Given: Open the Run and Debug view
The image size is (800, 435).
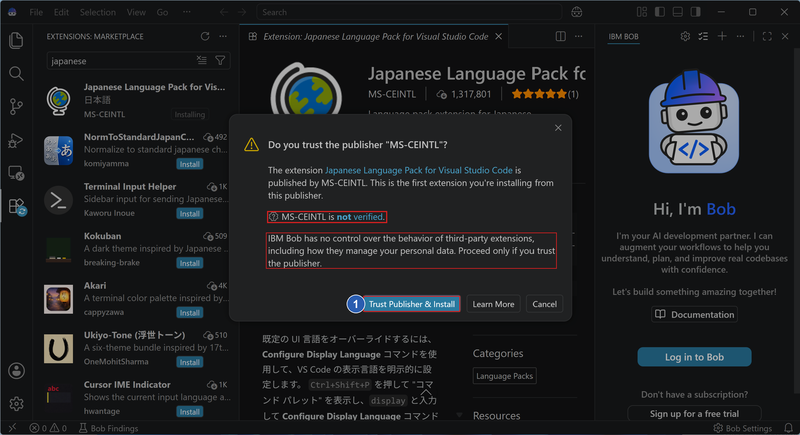Looking at the screenshot, I should point(16,140).
